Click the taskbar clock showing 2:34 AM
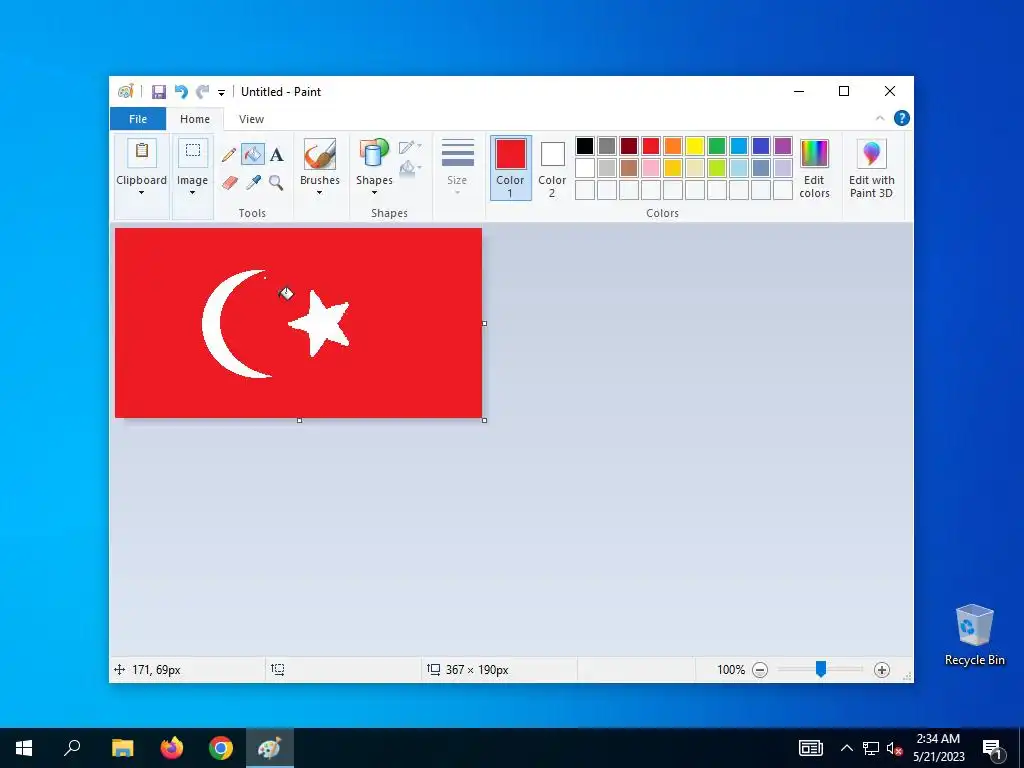Image resolution: width=1024 pixels, height=768 pixels. [x=938, y=748]
